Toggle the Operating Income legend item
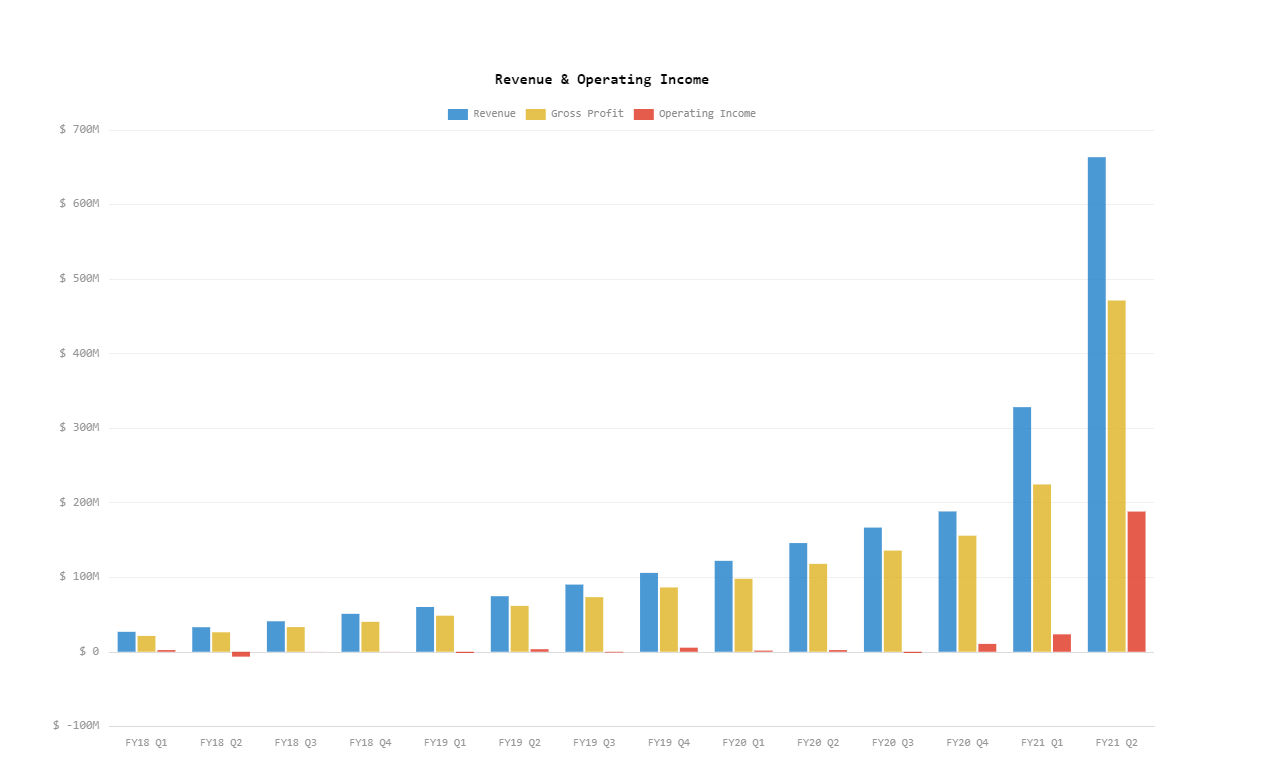This screenshot has height=762, width=1282. coord(695,114)
